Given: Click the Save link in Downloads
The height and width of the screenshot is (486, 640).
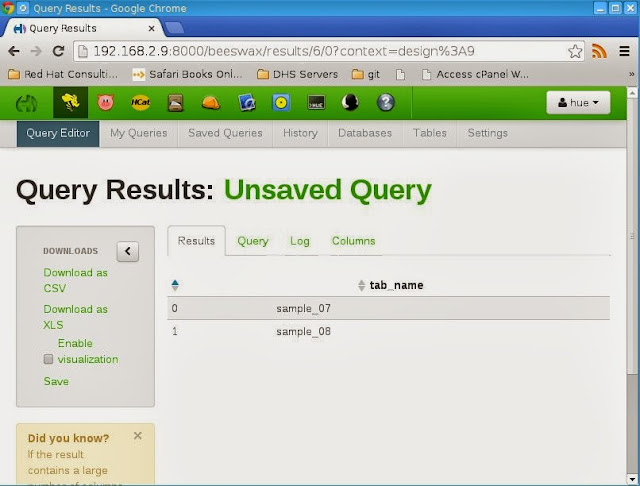Looking at the screenshot, I should tap(56, 382).
